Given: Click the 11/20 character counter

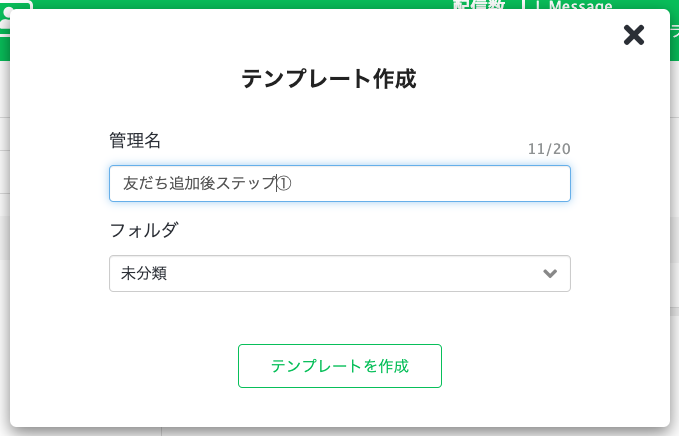Looking at the screenshot, I should (549, 149).
